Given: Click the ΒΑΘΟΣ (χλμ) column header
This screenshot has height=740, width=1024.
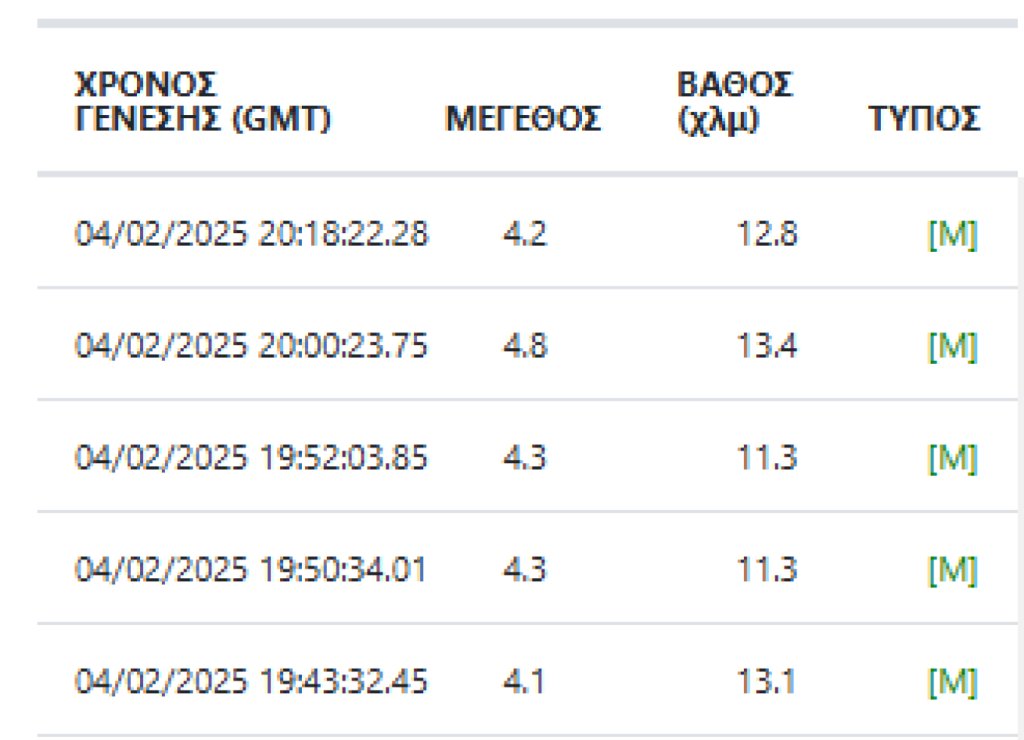Looking at the screenshot, I should pyautogui.click(x=735, y=101).
